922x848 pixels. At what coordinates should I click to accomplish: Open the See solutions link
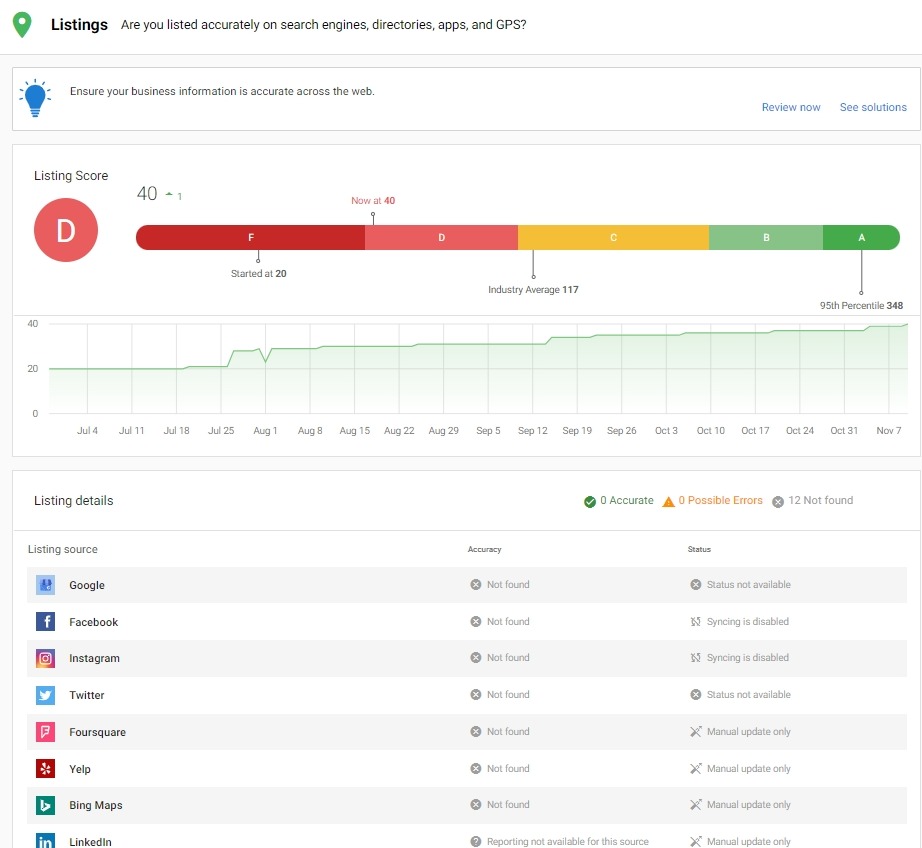tap(873, 107)
